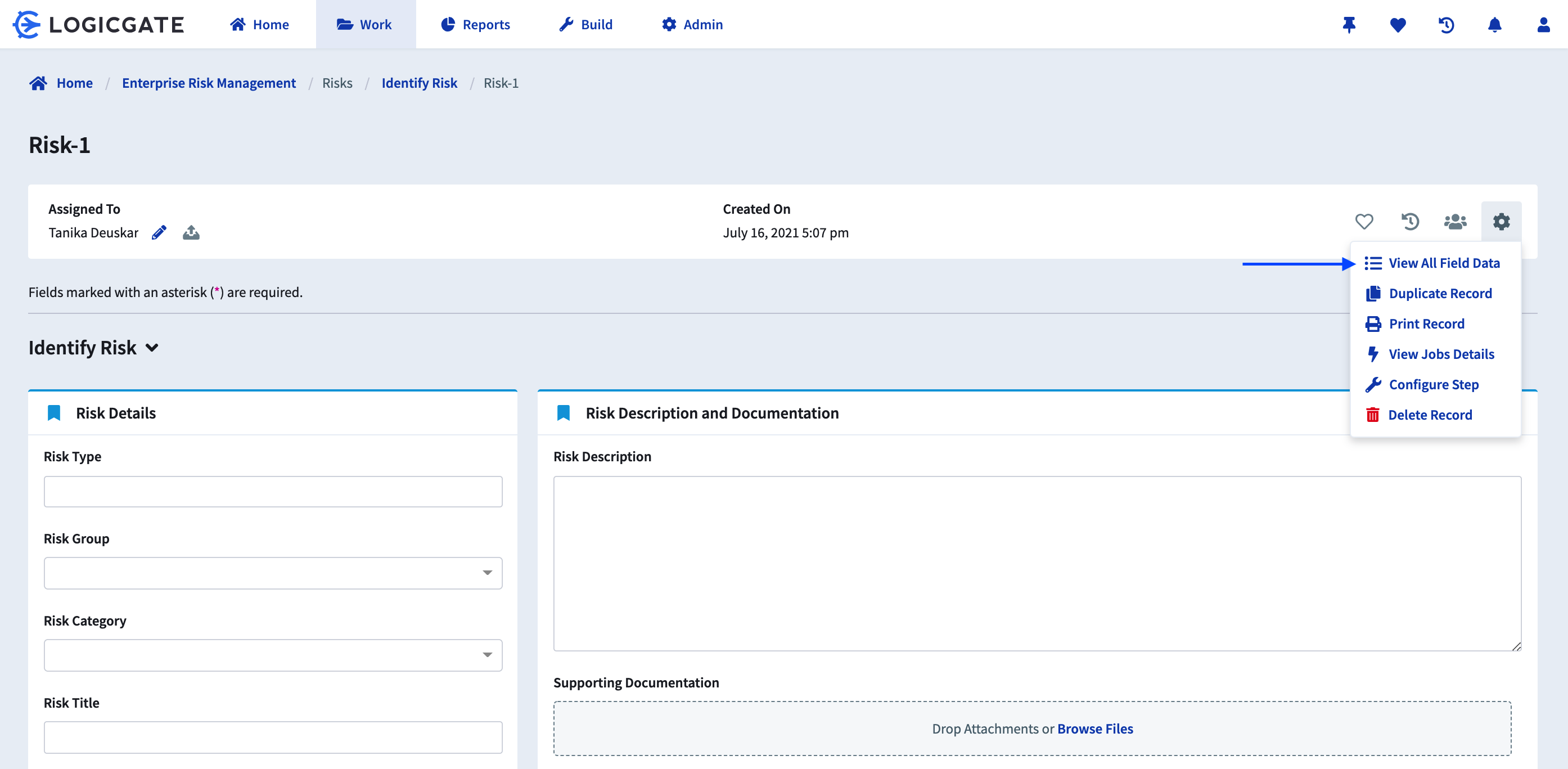Click the pencil icon to edit assignee
Screen dimensions: 1568x769
tap(159, 232)
